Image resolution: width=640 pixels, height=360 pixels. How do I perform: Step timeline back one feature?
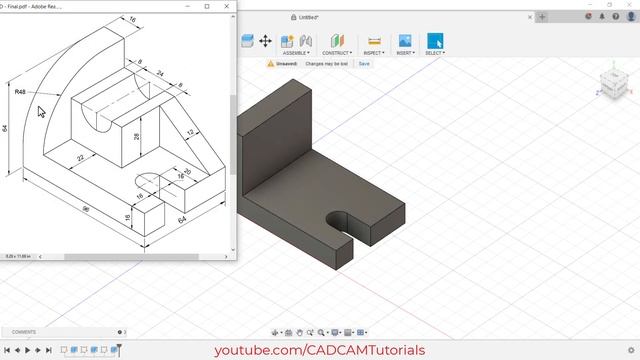pyautogui.click(x=18, y=350)
